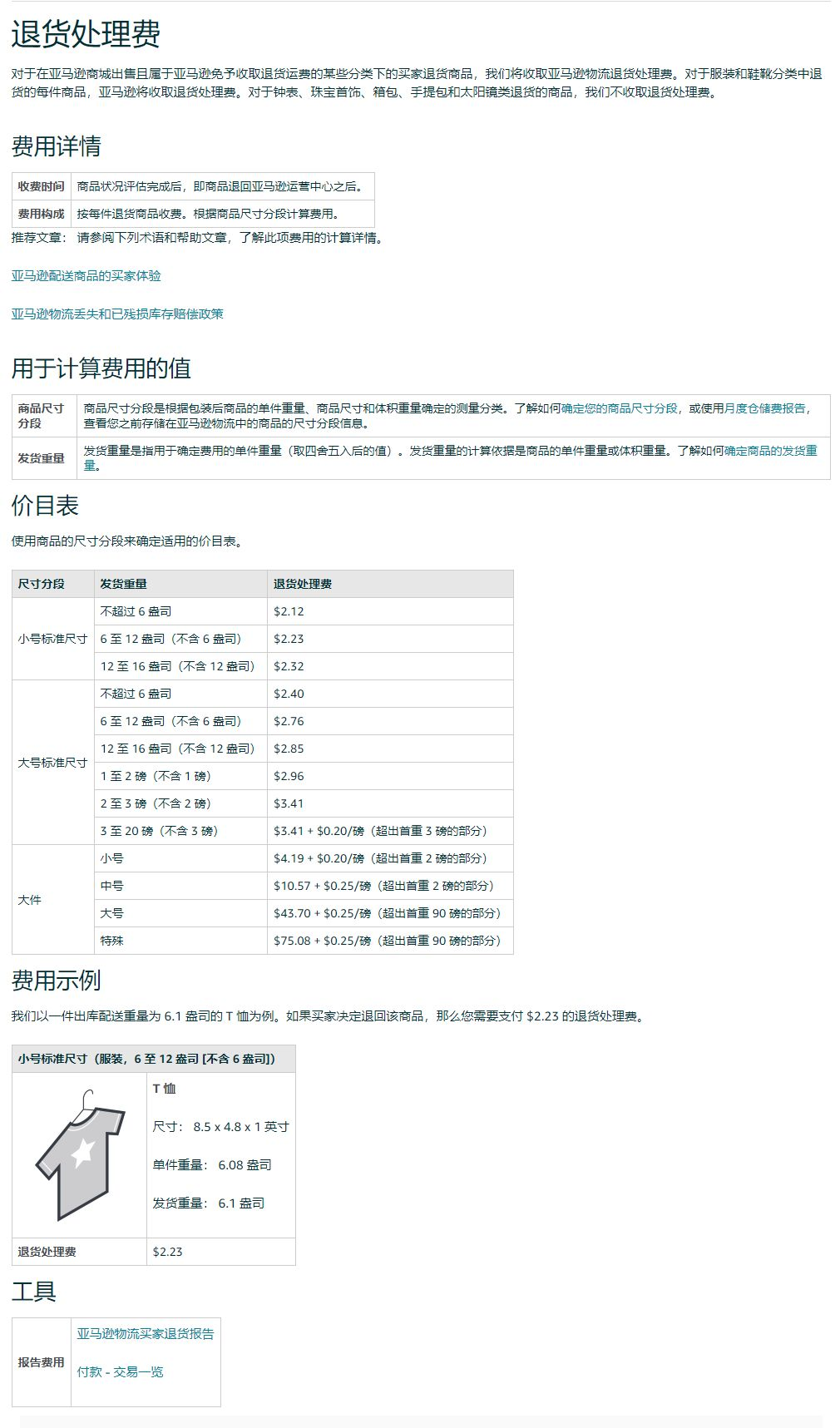Click the 尺寸: 8.5 x 4.8 x 1 英寸 line

(x=220, y=1127)
